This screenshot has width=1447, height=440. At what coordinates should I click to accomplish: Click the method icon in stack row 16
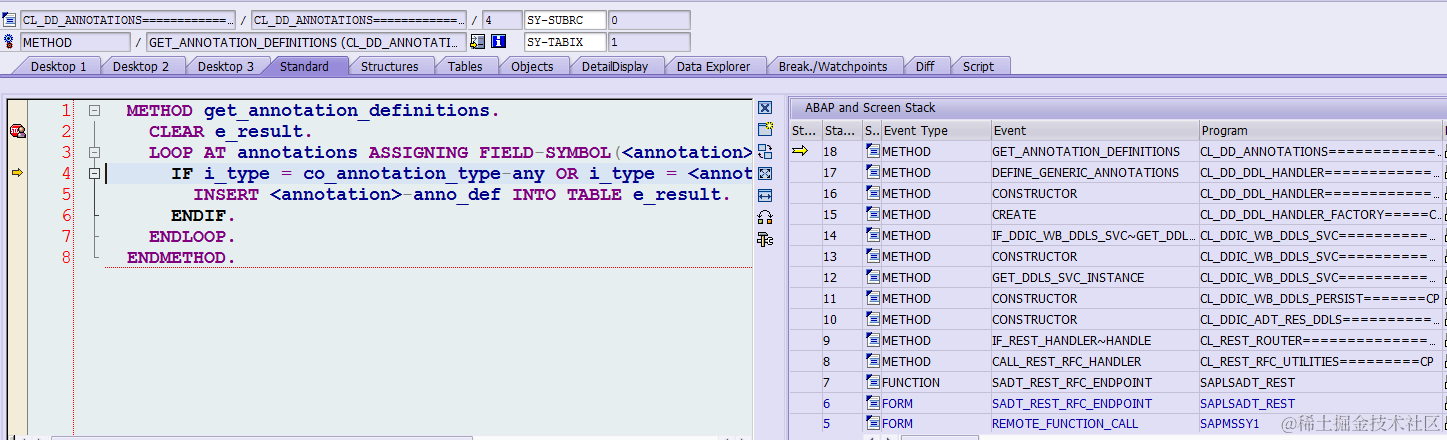pos(873,194)
